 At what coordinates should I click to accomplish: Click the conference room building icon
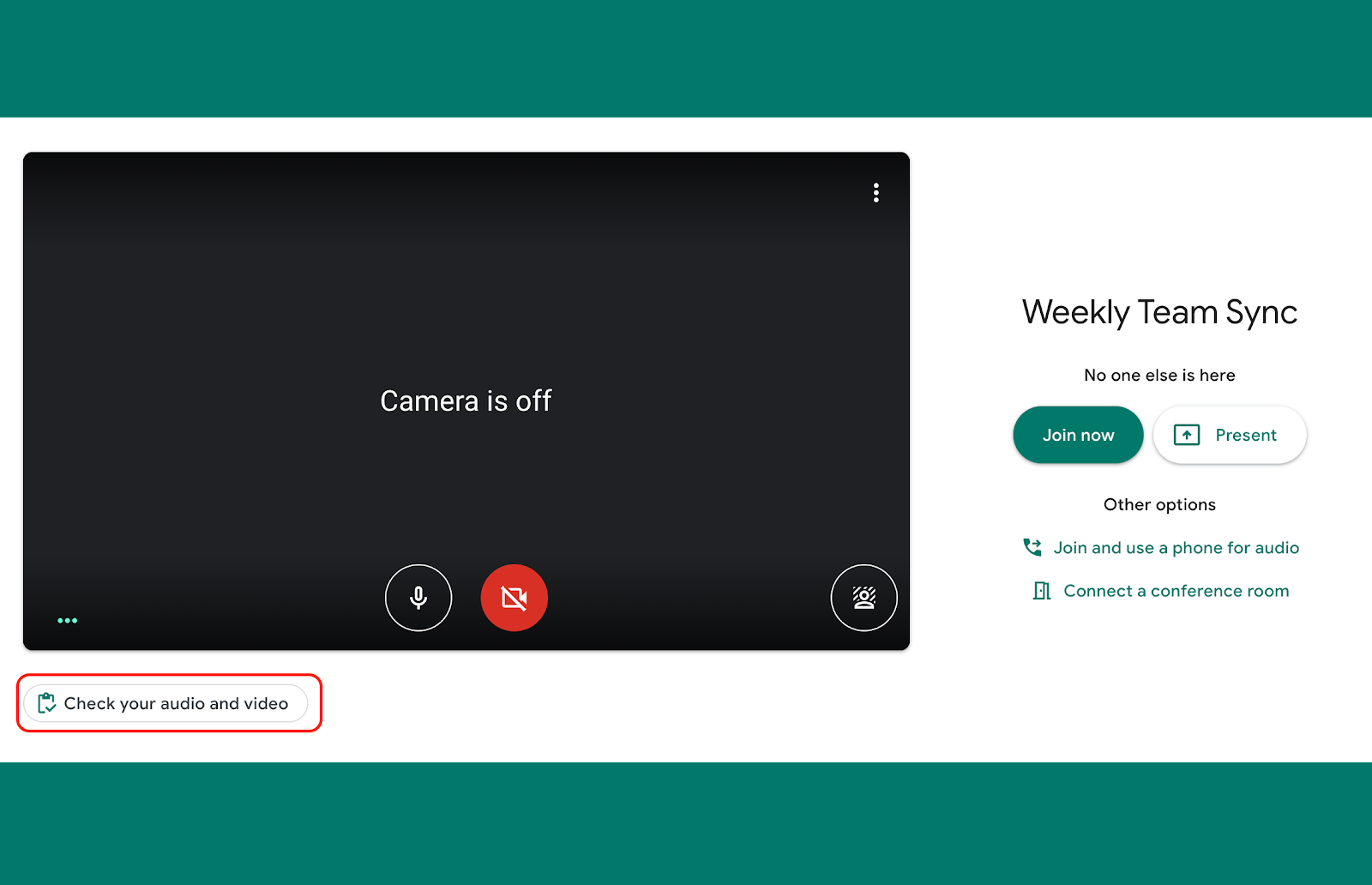tap(1042, 591)
